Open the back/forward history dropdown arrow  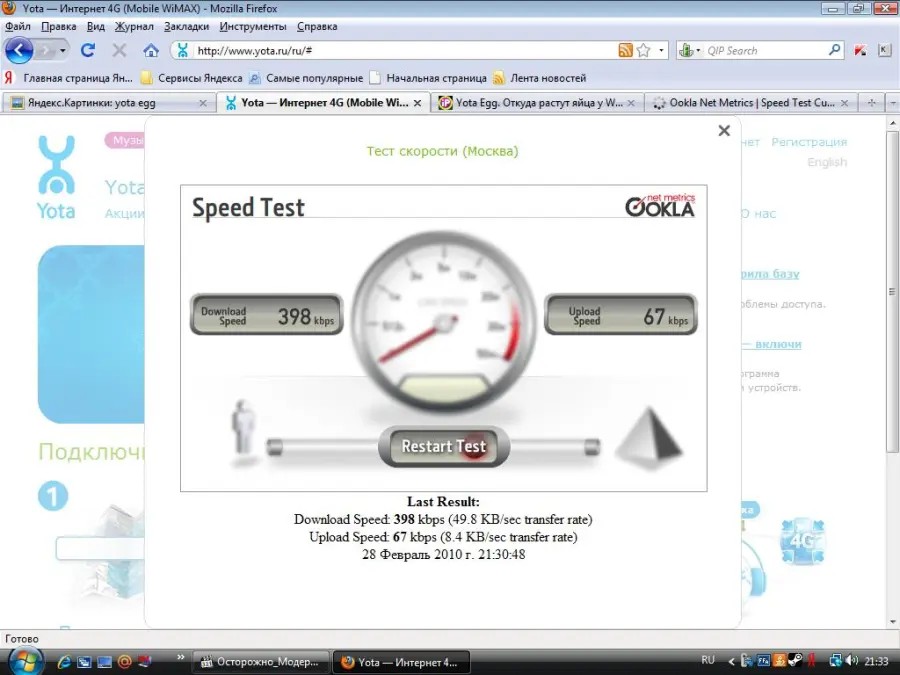(63, 51)
